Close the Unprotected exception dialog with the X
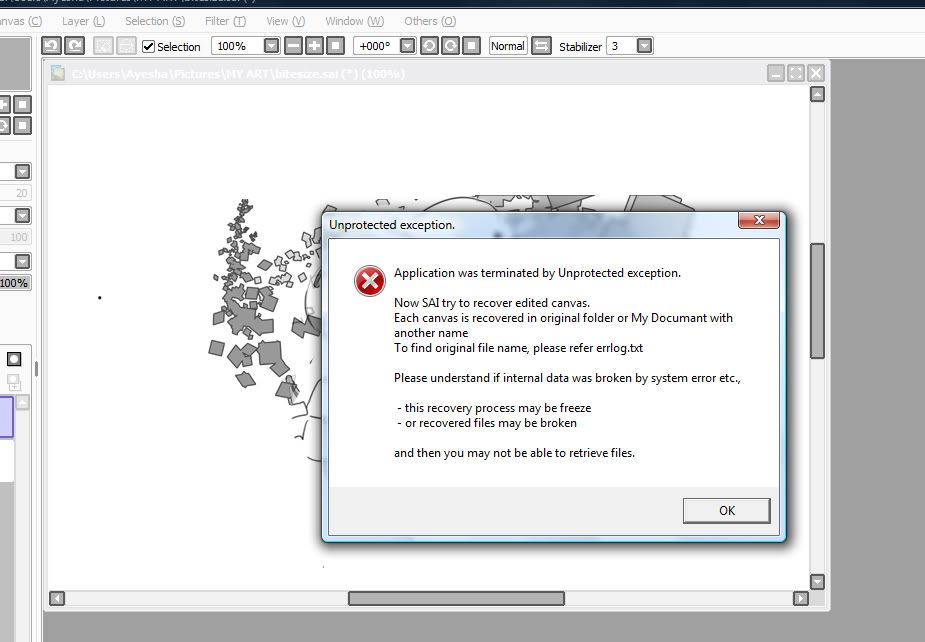Viewport: 925px width, 642px height. tap(759, 220)
